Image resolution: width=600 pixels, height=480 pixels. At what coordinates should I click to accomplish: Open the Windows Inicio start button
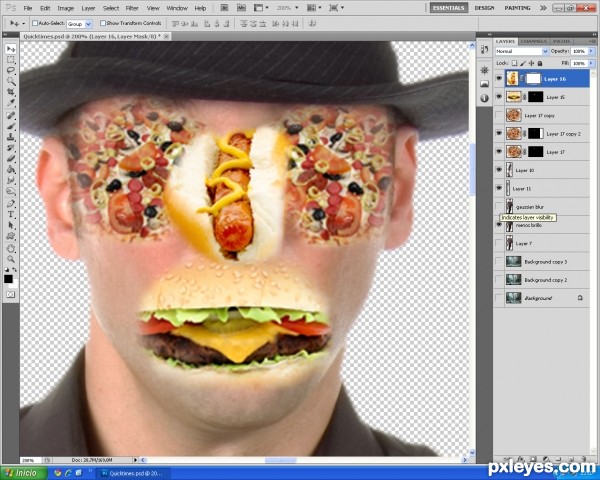coord(24,473)
